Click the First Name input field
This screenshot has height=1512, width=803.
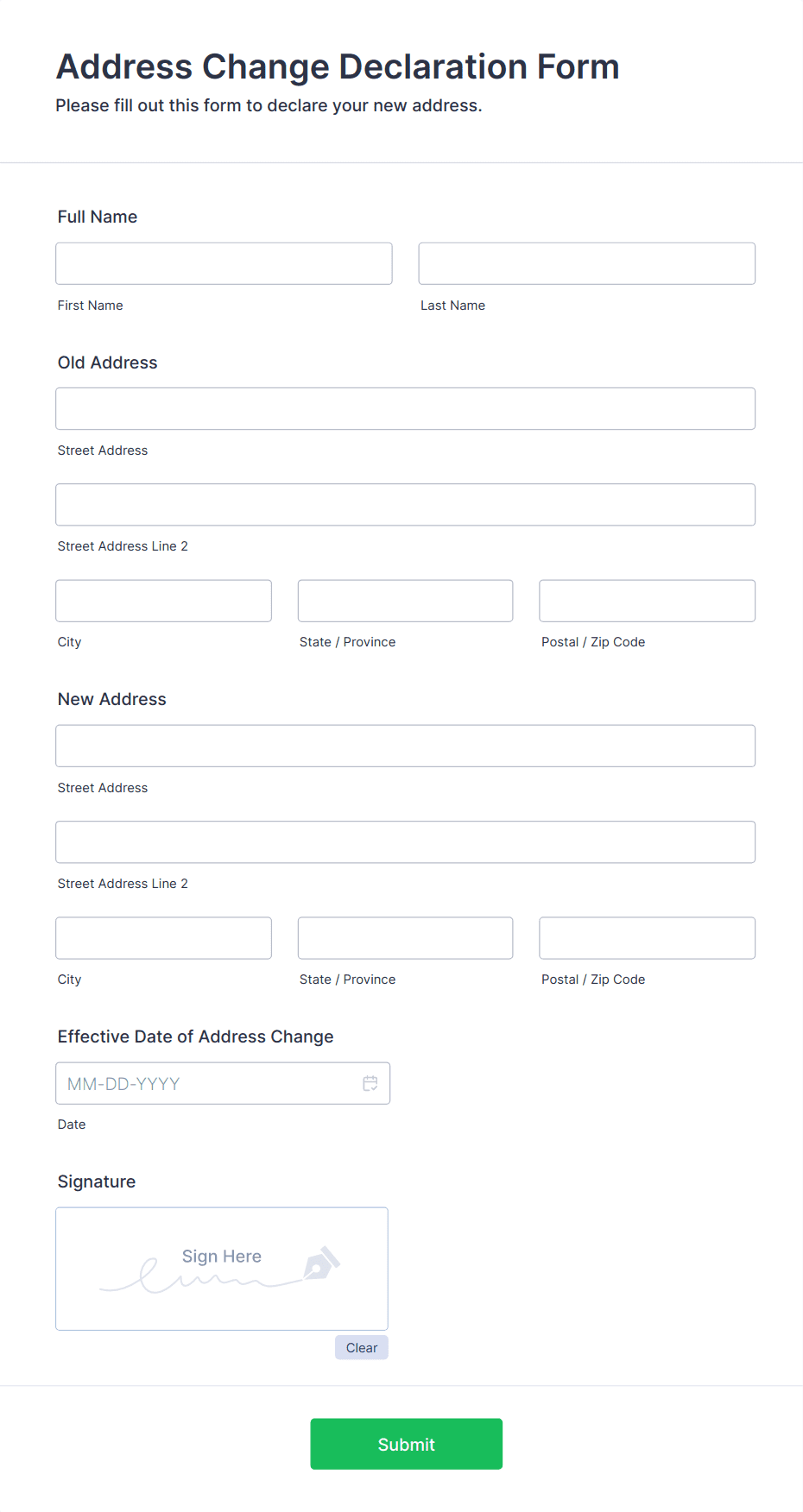pyautogui.click(x=224, y=263)
